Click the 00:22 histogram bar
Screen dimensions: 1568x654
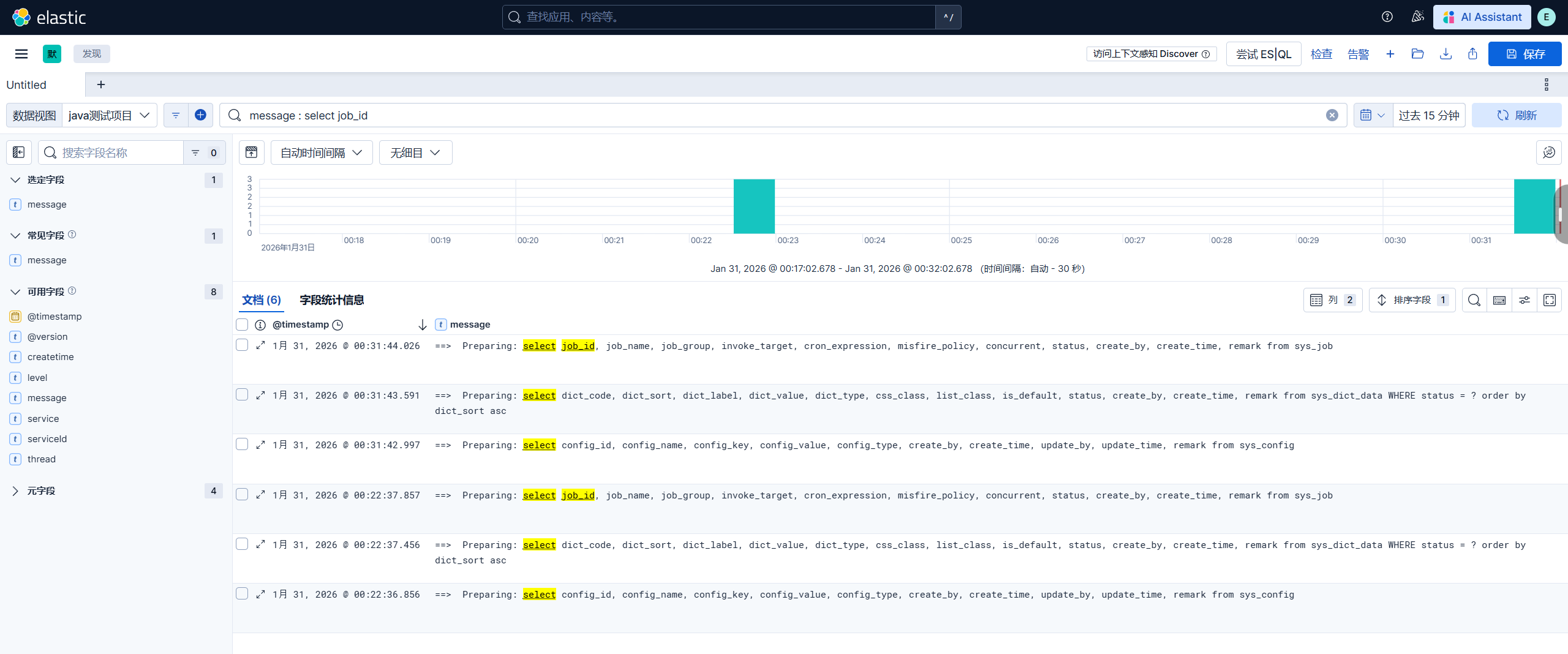[x=754, y=206]
